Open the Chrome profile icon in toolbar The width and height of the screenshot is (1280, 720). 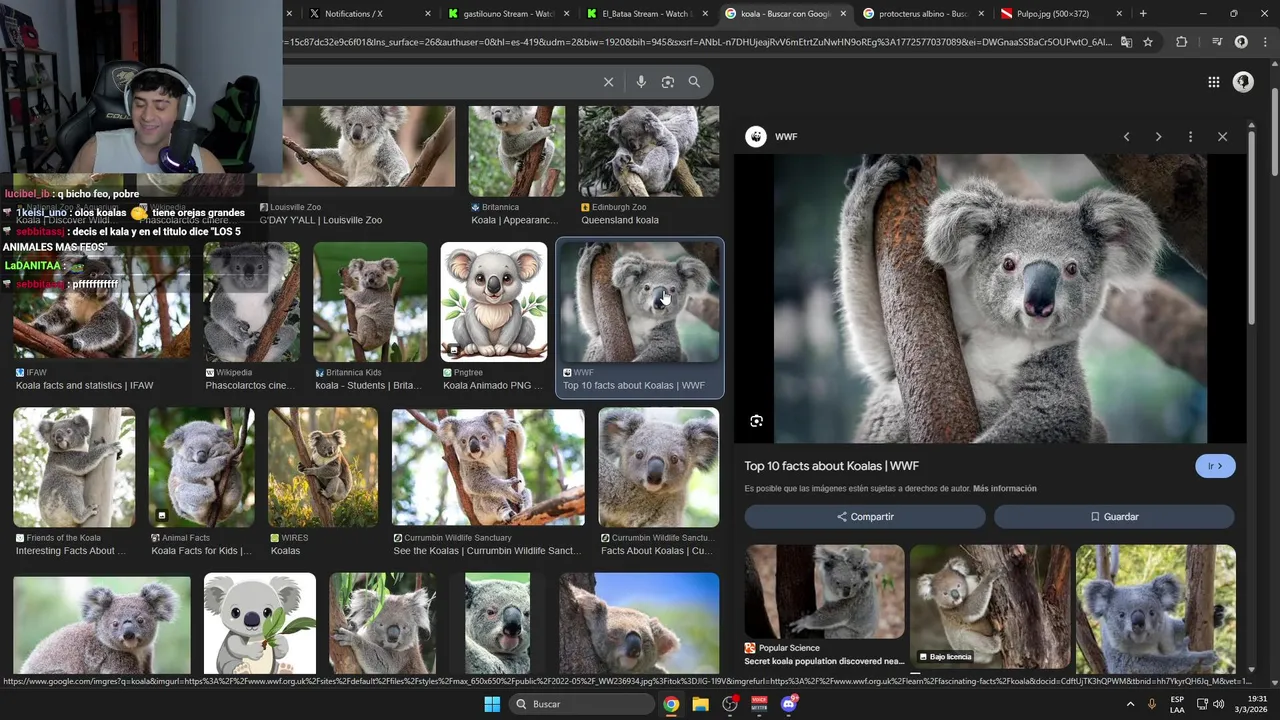point(1241,42)
